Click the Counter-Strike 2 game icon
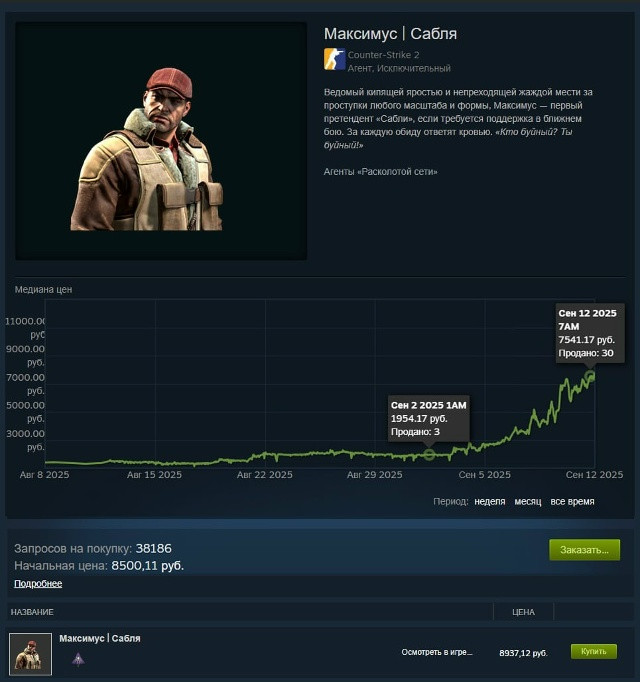The height and width of the screenshot is (682, 640). coord(335,59)
